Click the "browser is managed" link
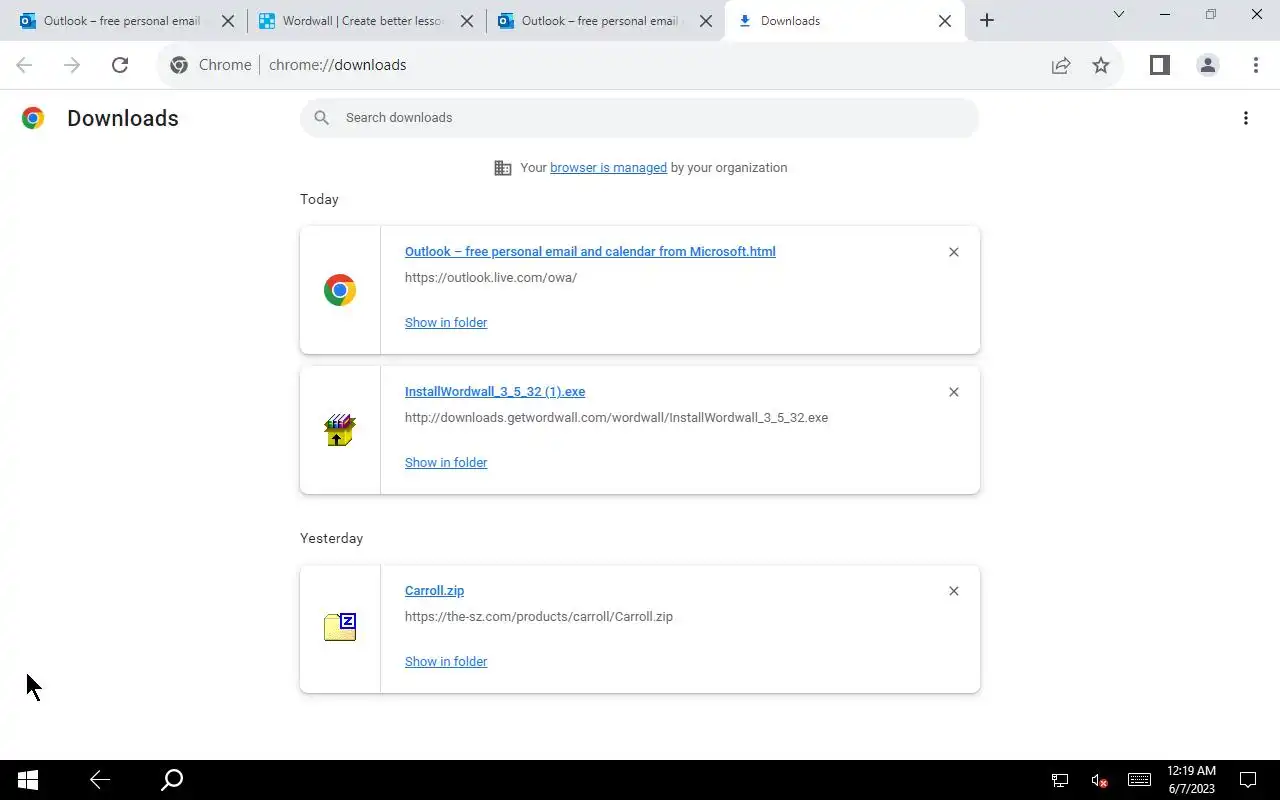Image resolution: width=1280 pixels, height=800 pixels. coord(608,168)
